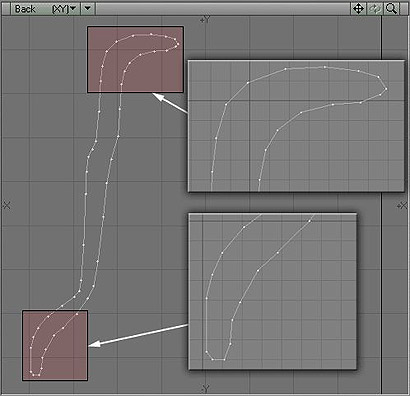
Task: Select the top highlighted red region of the curve
Action: coord(135,60)
